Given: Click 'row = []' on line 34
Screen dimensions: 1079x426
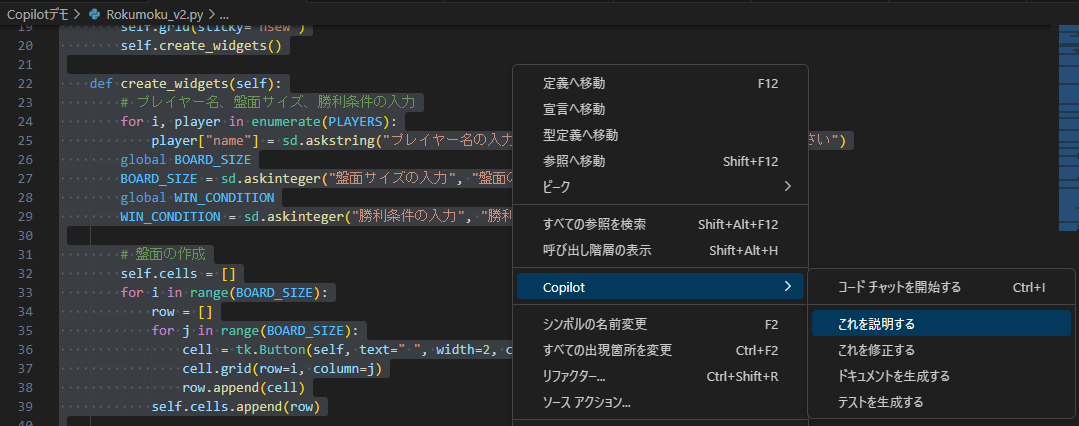Looking at the screenshot, I should tap(182, 311).
